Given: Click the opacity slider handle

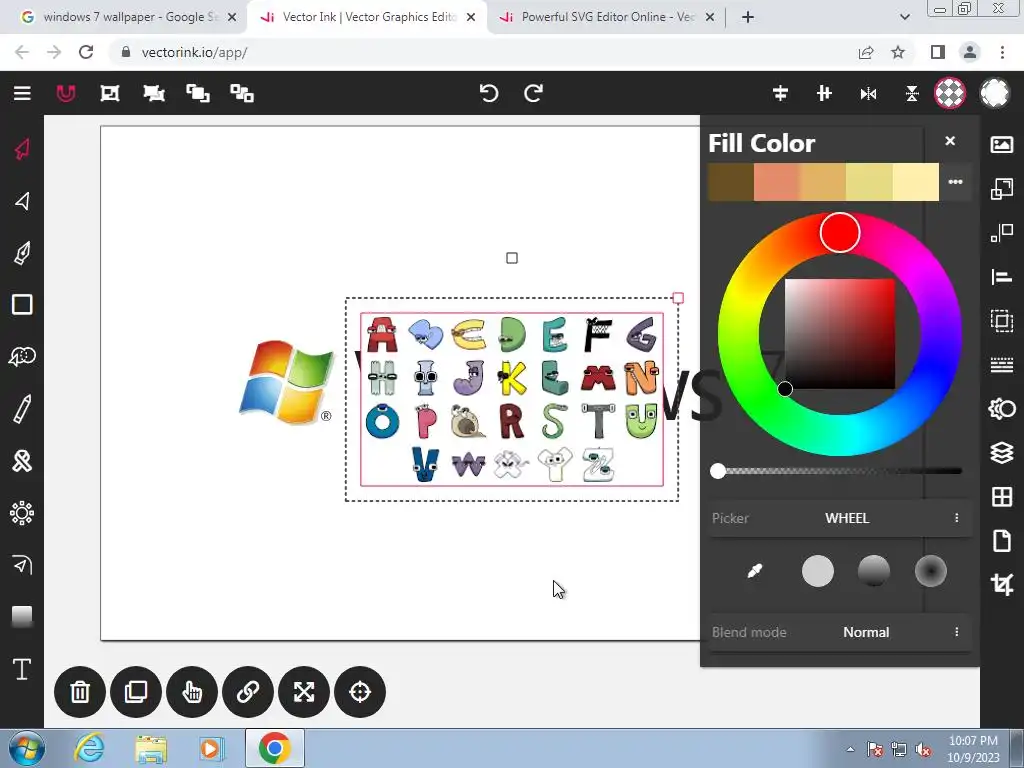Looking at the screenshot, I should click(x=718, y=471).
